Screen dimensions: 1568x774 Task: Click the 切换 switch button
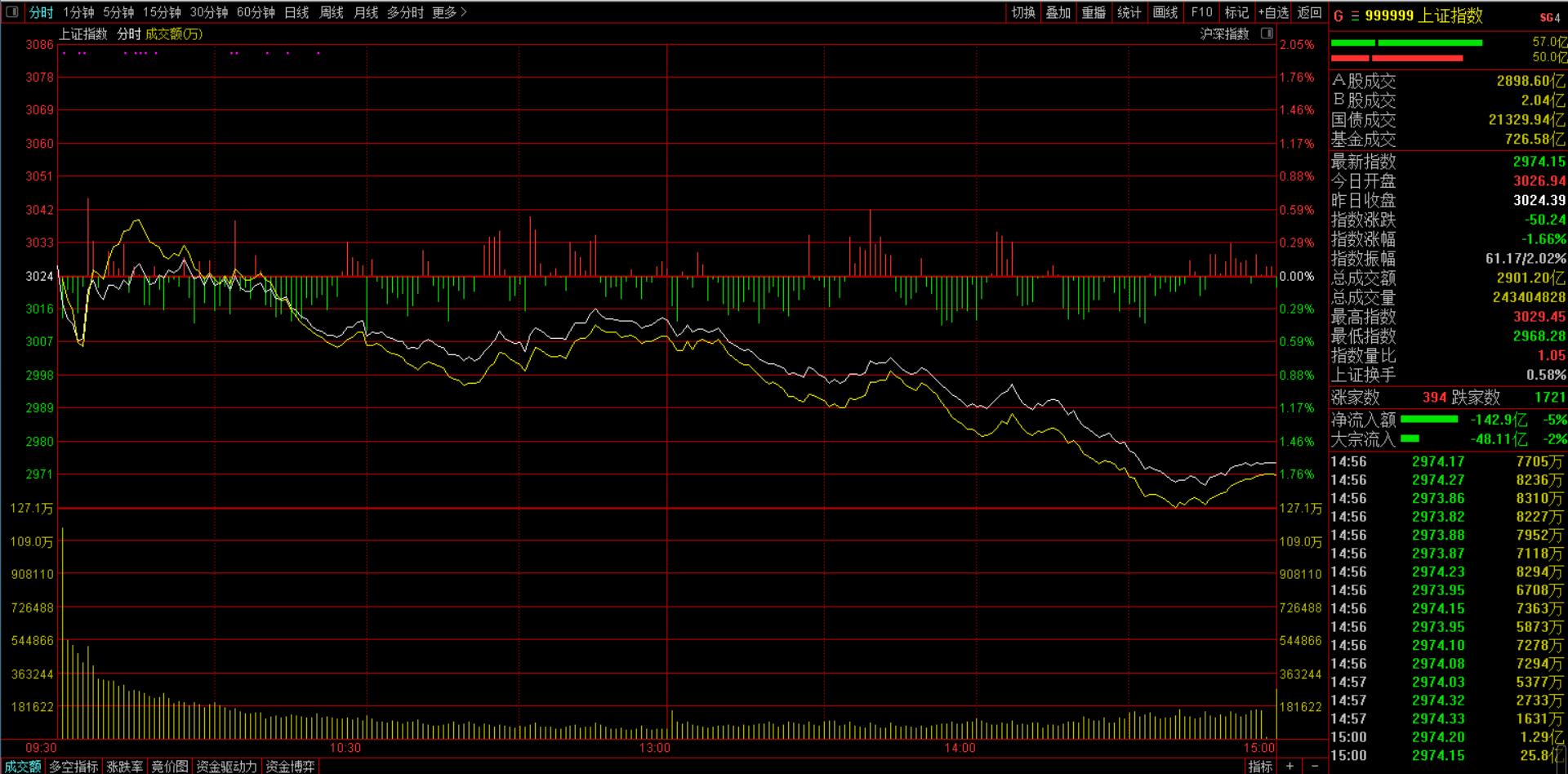pyautogui.click(x=1023, y=12)
